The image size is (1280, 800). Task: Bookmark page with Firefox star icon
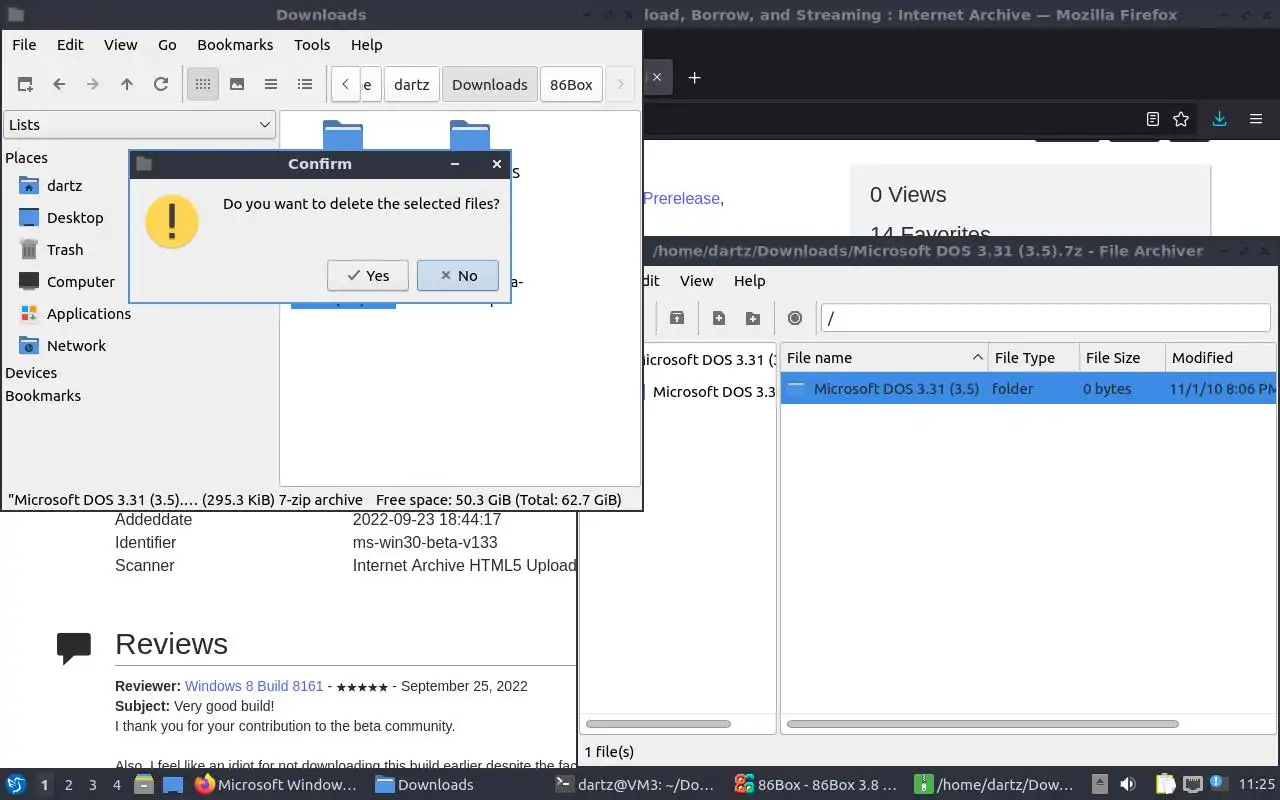point(1181,119)
